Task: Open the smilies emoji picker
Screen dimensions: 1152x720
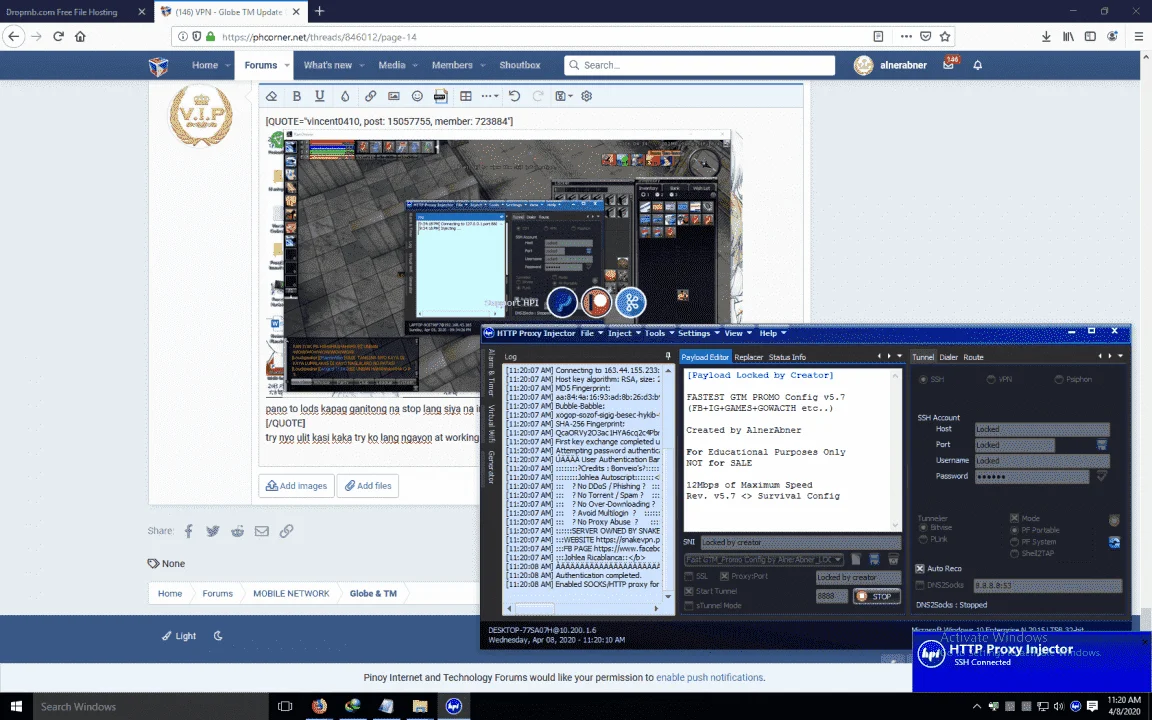Action: pyautogui.click(x=417, y=96)
